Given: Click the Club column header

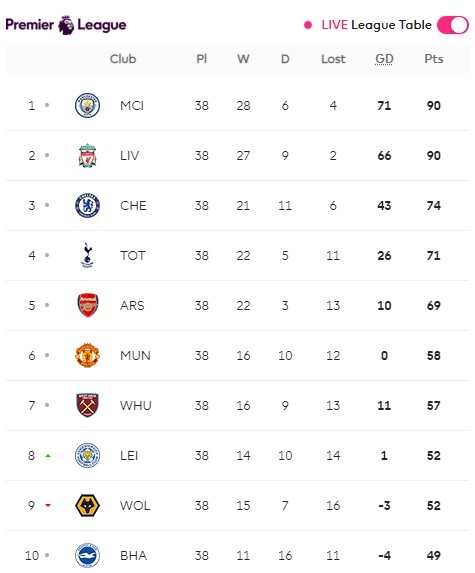Looking at the screenshot, I should point(123,59).
